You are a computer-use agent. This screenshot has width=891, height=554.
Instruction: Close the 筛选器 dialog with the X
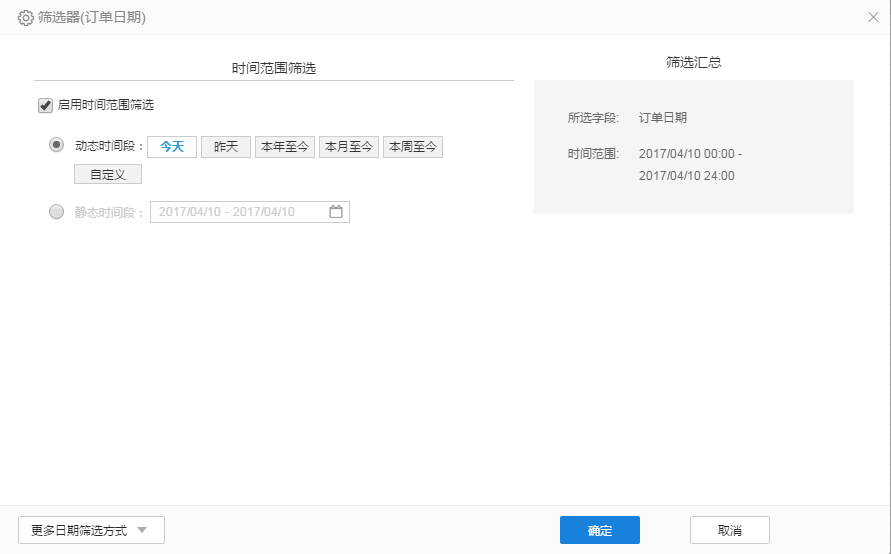873,17
